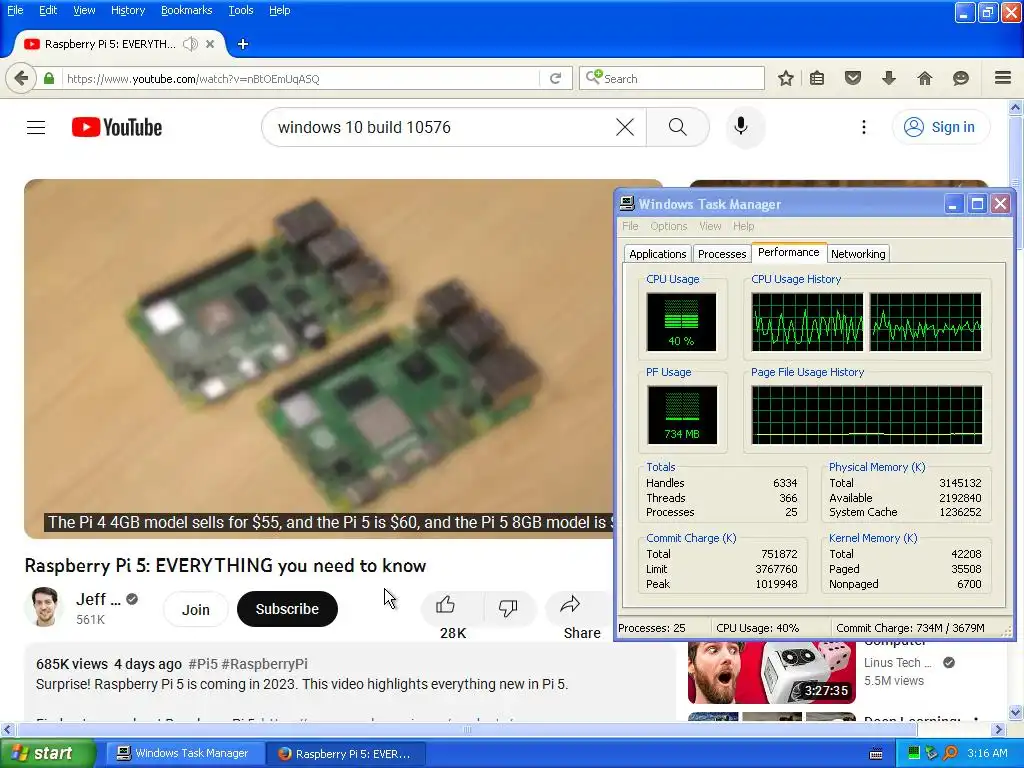Open the Firefox hamburger menu
Viewport: 1024px width, 768px height.
(x=1003, y=78)
